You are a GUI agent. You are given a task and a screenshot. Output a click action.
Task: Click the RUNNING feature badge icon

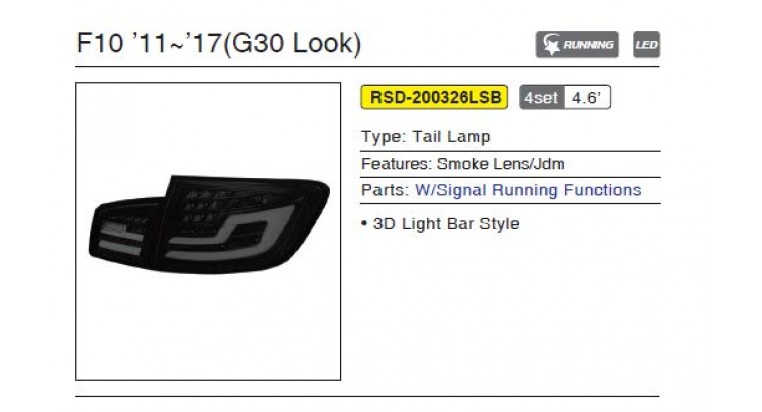tap(577, 45)
